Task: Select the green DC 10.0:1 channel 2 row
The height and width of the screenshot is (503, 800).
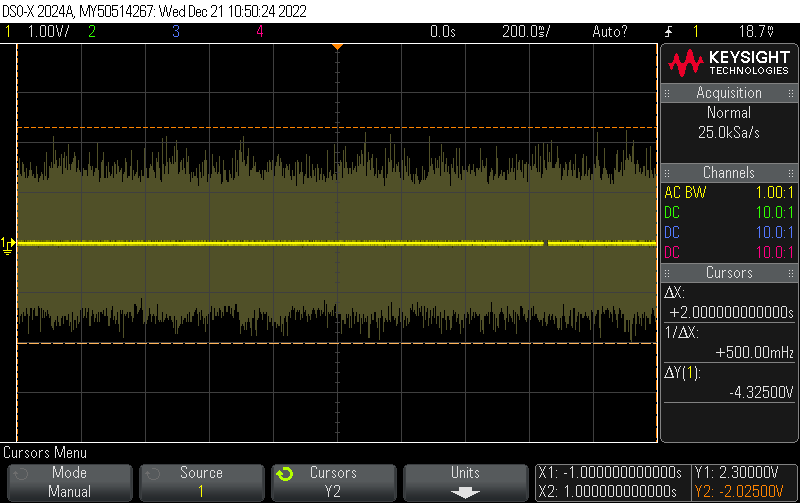Action: (x=729, y=213)
